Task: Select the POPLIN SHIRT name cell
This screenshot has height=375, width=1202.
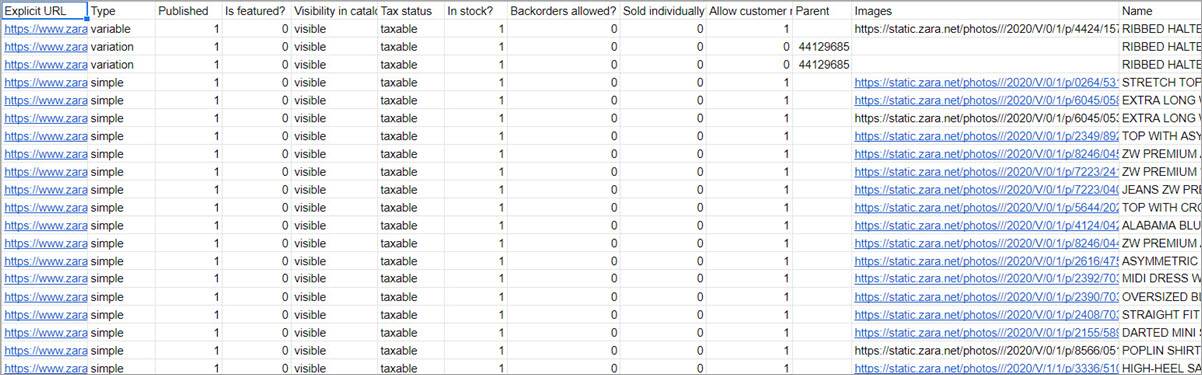Action: (1160, 351)
